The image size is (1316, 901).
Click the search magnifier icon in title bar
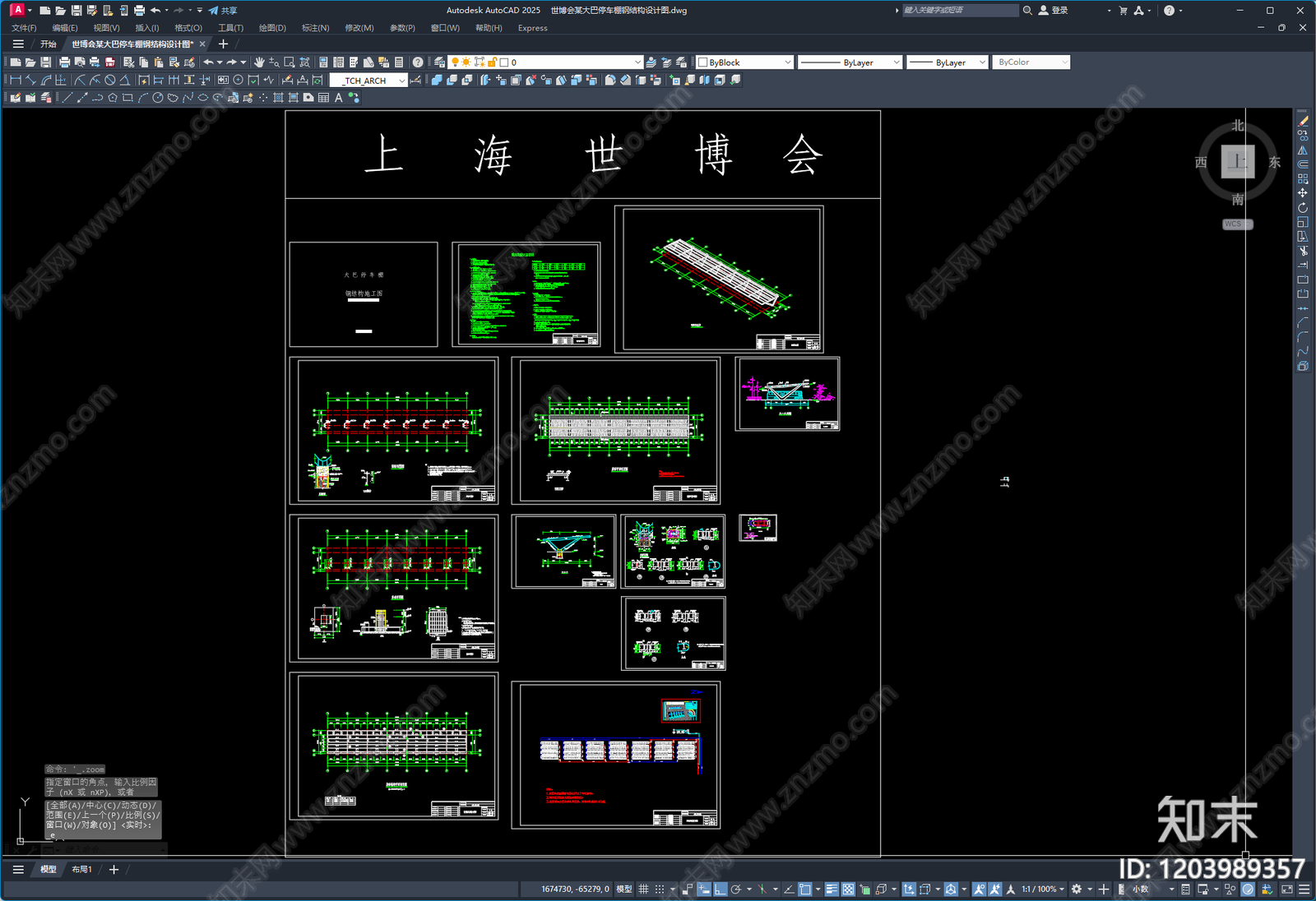pyautogui.click(x=1027, y=11)
